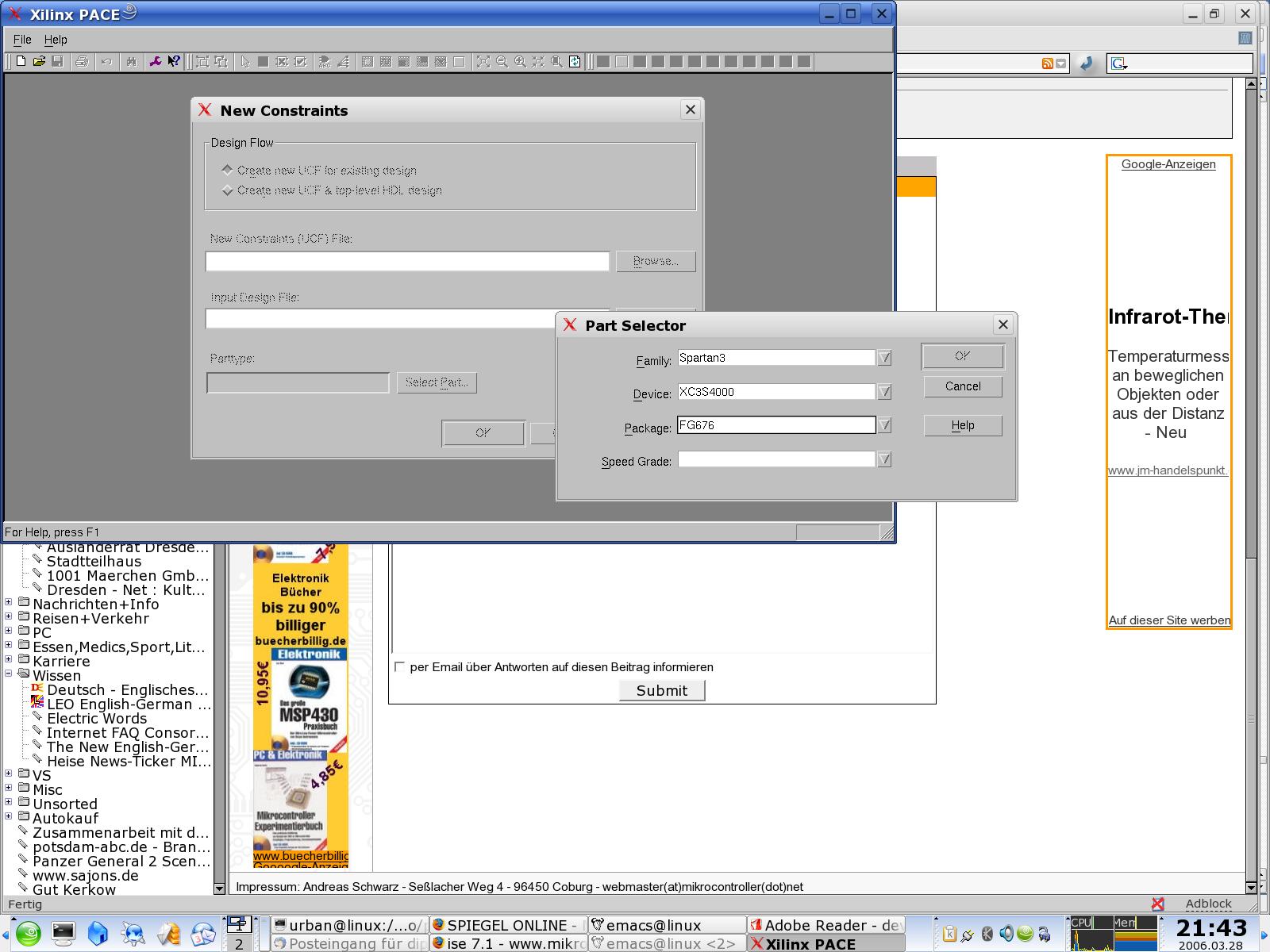Image resolution: width=1270 pixels, height=952 pixels.
Task: Expand the Autokauf bookmark folder
Action: click(9, 816)
